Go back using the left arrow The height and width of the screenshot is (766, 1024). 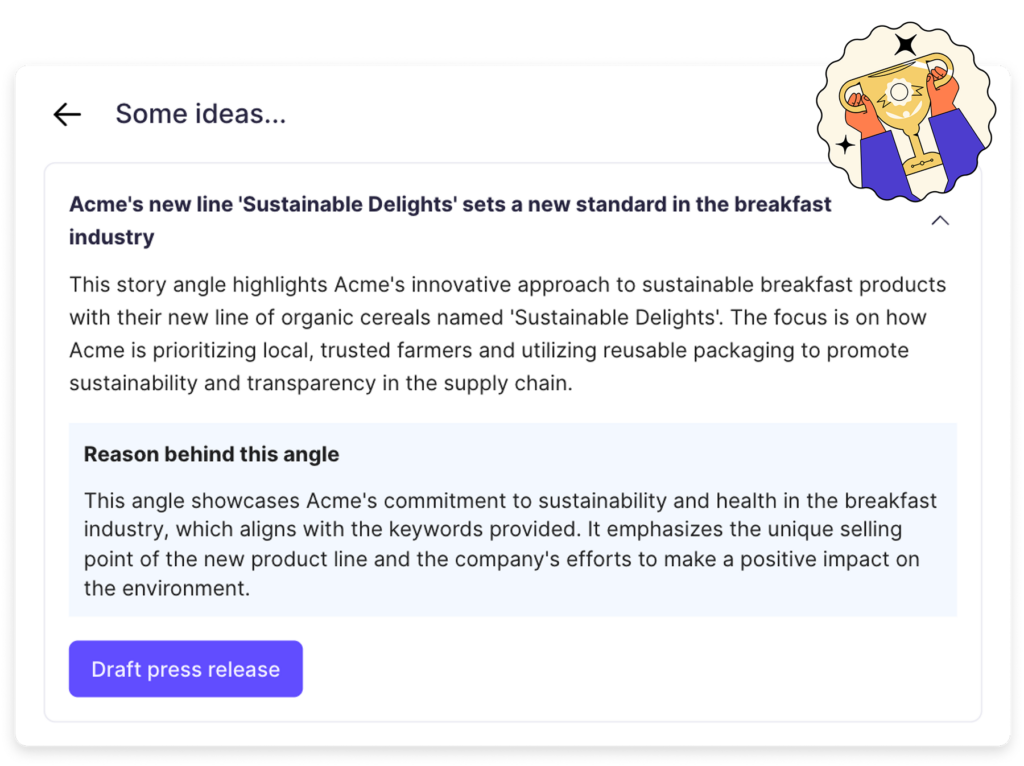pyautogui.click(x=67, y=114)
